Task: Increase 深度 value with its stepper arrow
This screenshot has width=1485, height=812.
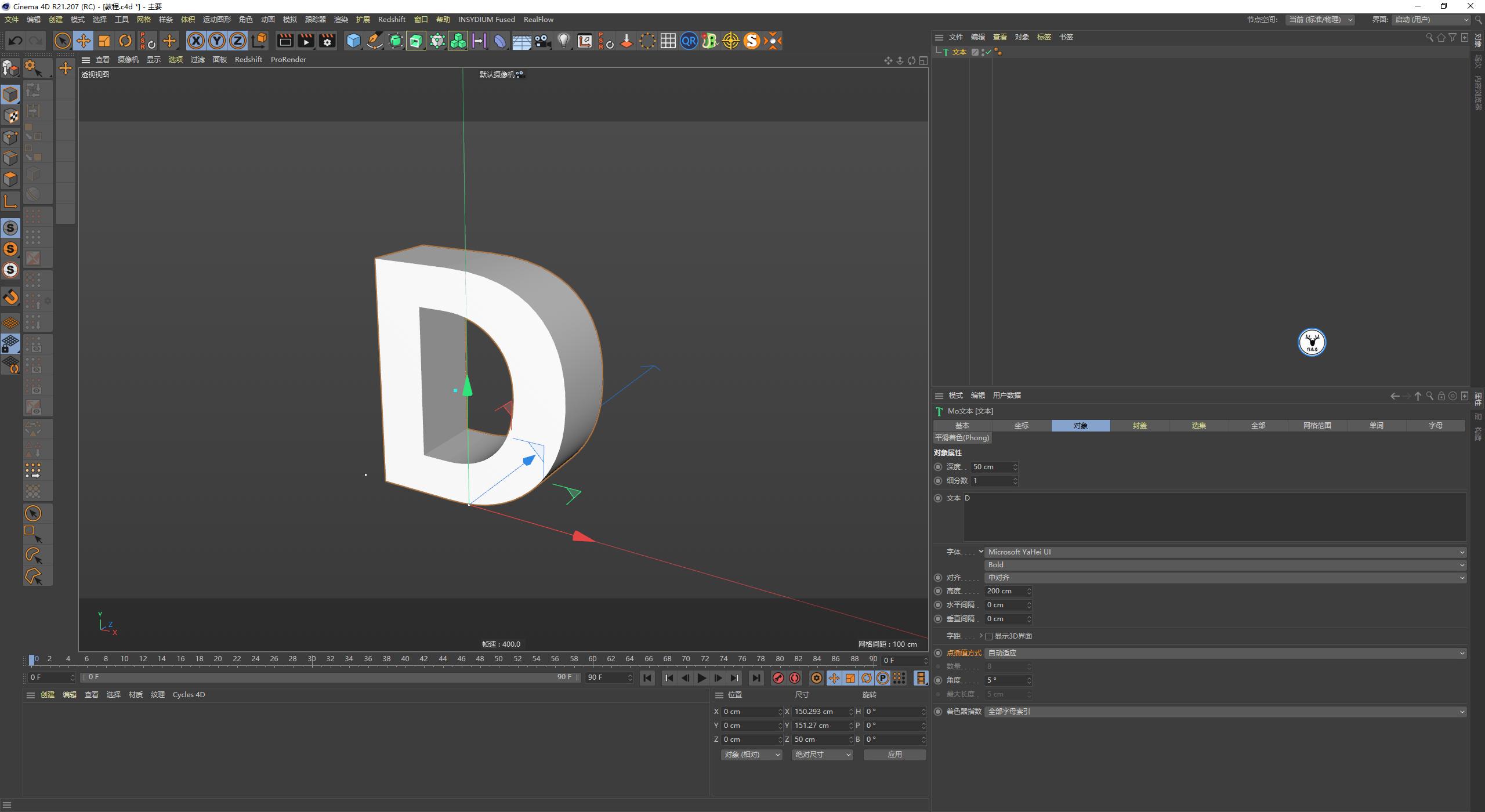Action: point(1015,465)
